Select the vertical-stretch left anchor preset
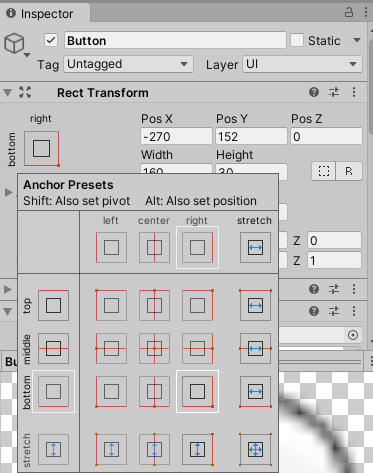Image resolution: width=373 pixels, height=473 pixels. point(111,449)
